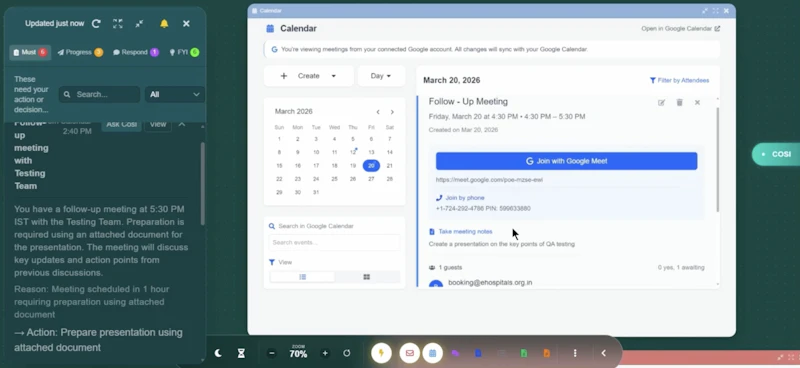Screen dimensions: 800x368
Task: Edit the Follow-Up Meeting event
Action: coord(661,103)
